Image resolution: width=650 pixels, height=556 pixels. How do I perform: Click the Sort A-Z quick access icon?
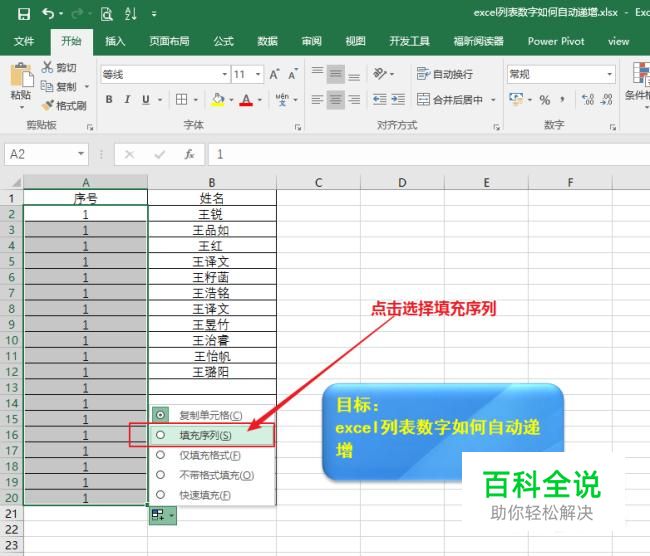point(131,14)
